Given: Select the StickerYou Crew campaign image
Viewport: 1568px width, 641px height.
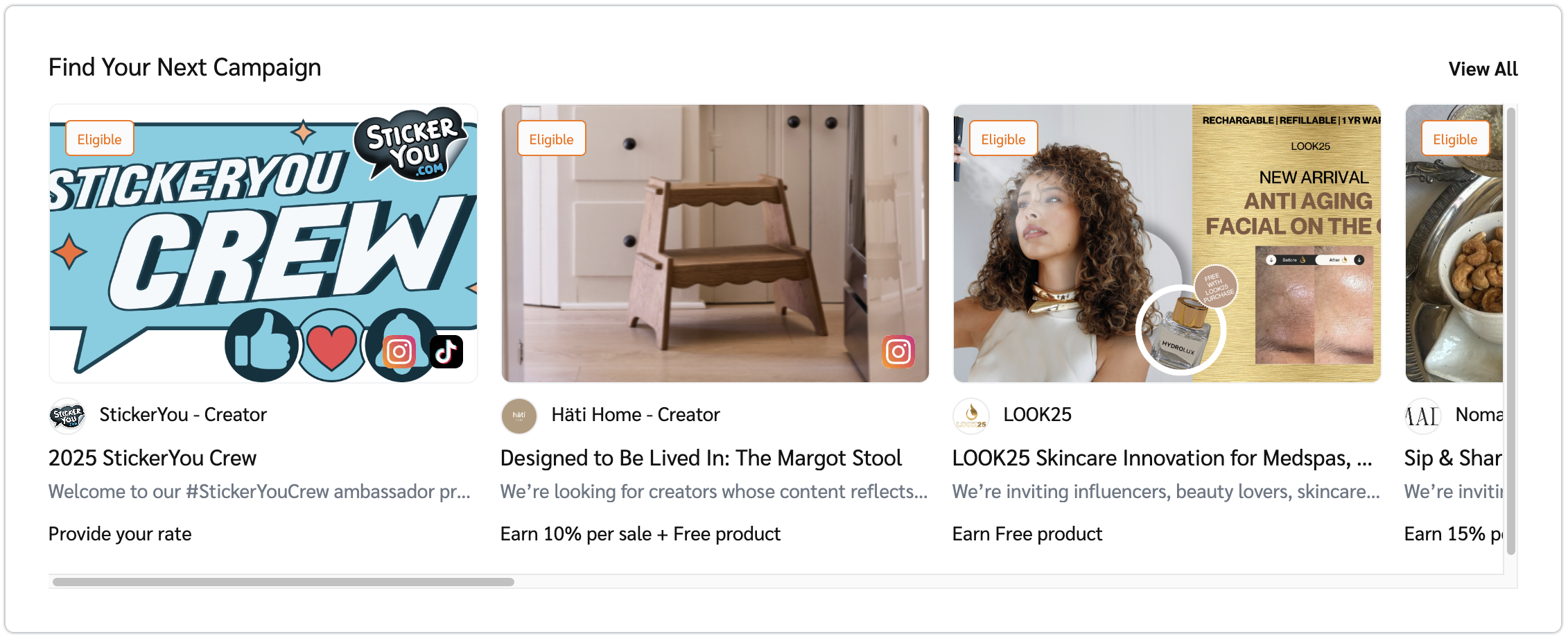Looking at the screenshot, I should pos(263,243).
